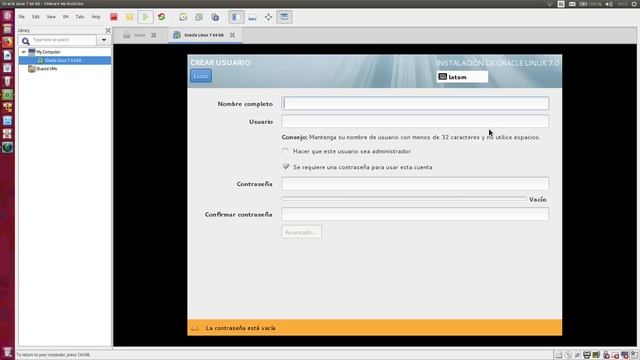Focus the Contraseña input field
This screenshot has width=640, height=360.
(x=415, y=184)
